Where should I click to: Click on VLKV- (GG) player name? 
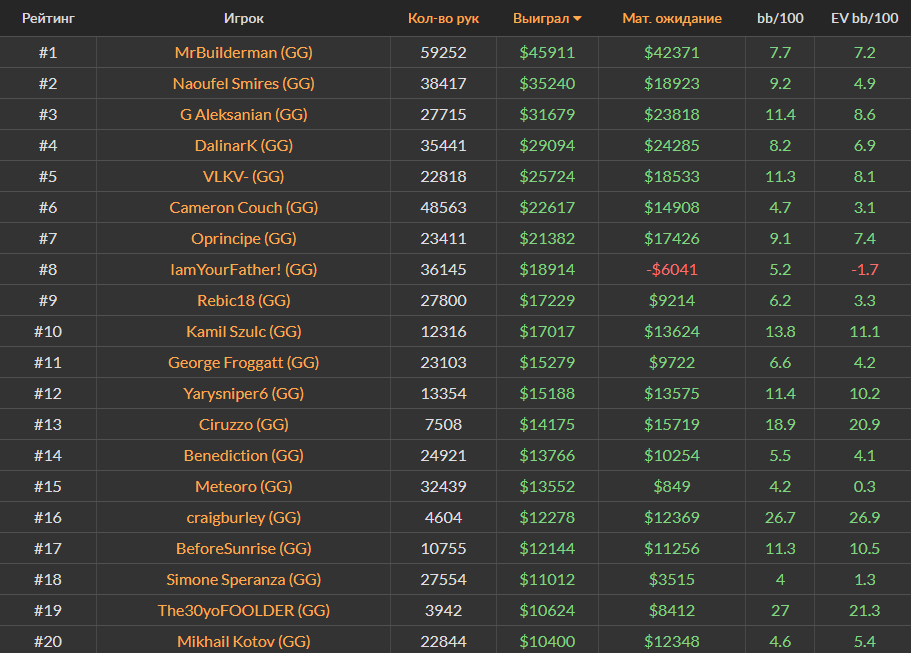coord(244,176)
